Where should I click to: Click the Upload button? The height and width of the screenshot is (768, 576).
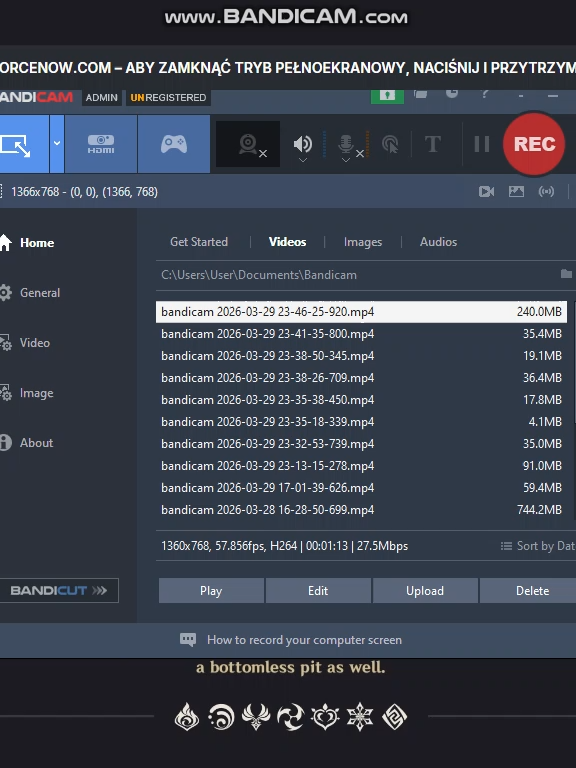[x=425, y=591]
